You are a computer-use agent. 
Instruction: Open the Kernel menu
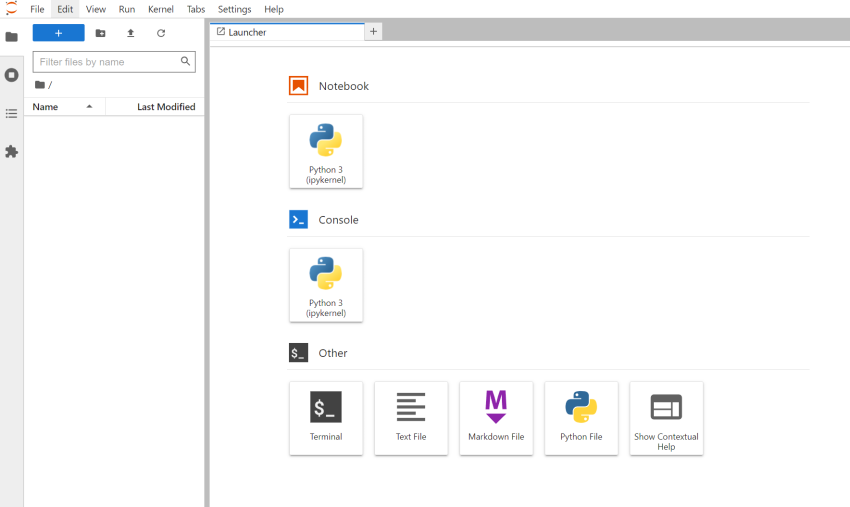pyautogui.click(x=160, y=9)
